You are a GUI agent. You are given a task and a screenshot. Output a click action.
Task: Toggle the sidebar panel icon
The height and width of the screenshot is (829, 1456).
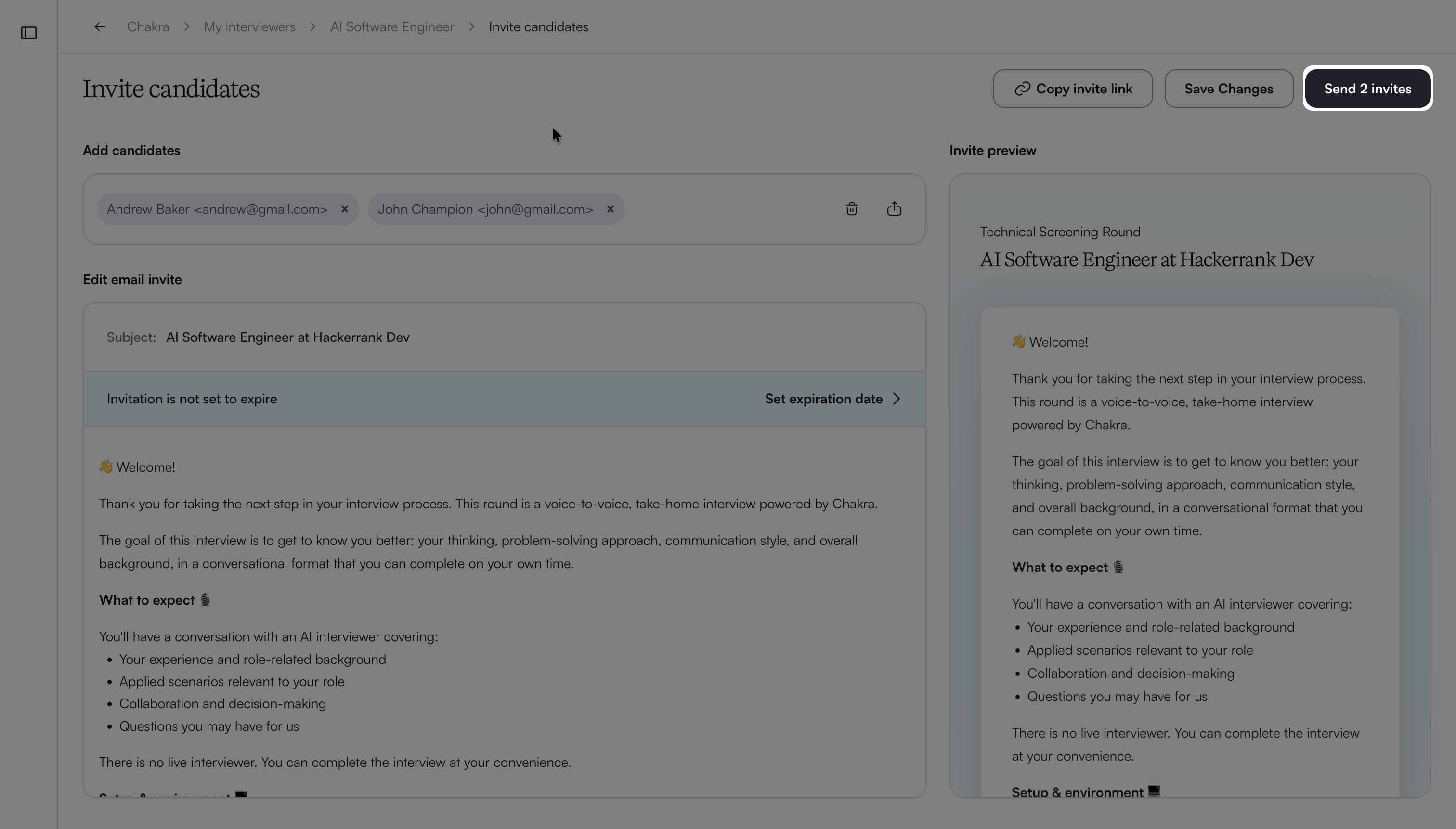[x=28, y=33]
